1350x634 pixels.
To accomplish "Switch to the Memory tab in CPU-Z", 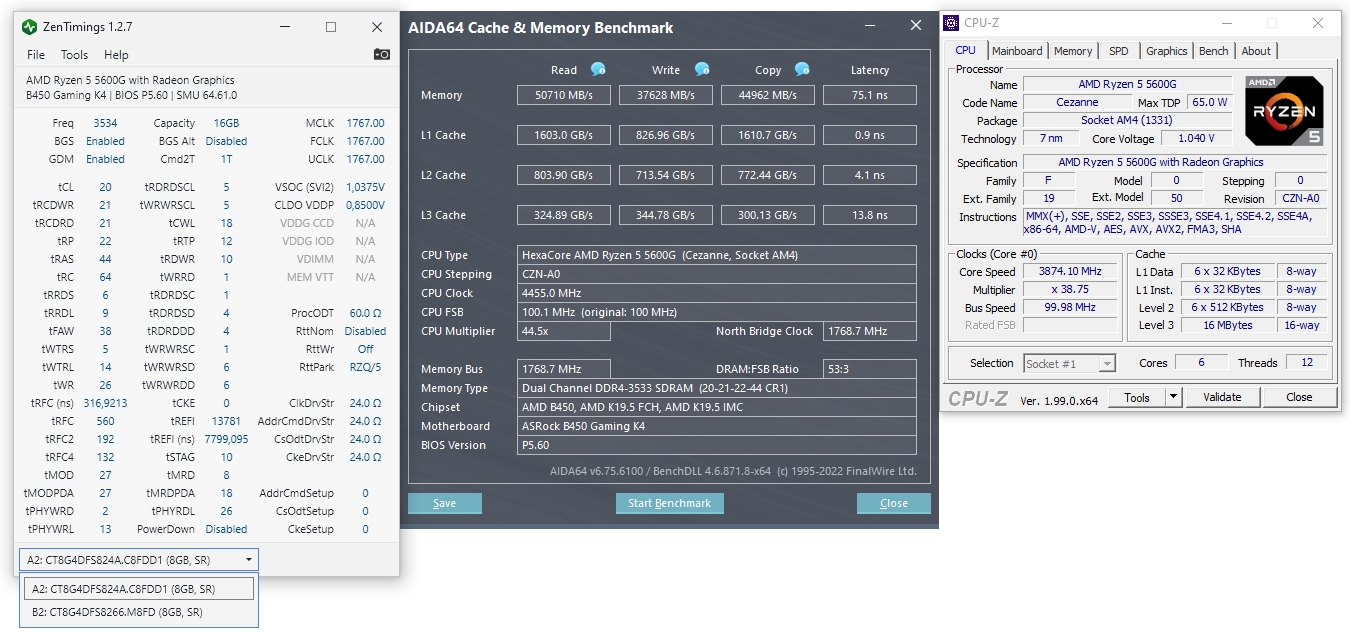I will (1073, 51).
